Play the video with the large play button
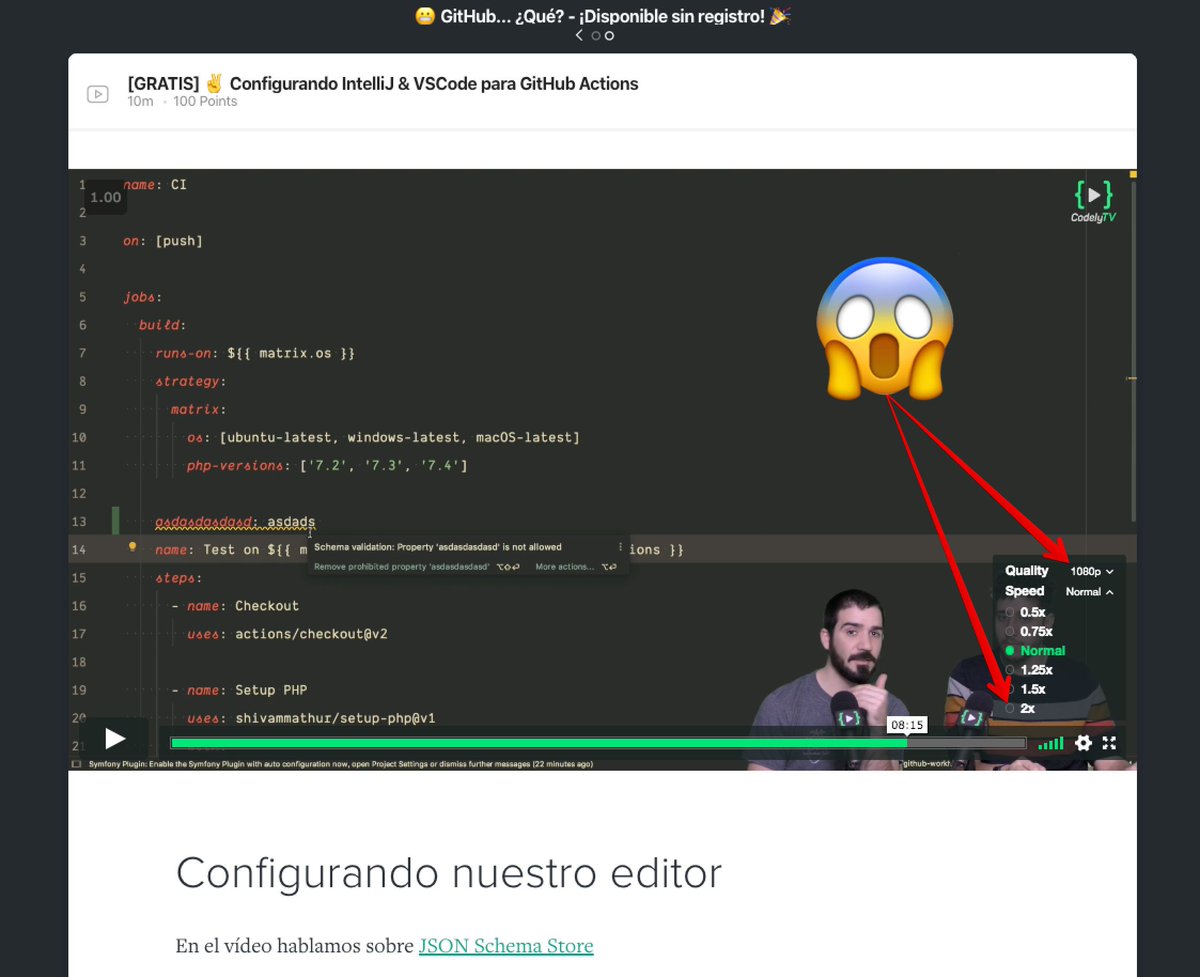 tap(115, 739)
